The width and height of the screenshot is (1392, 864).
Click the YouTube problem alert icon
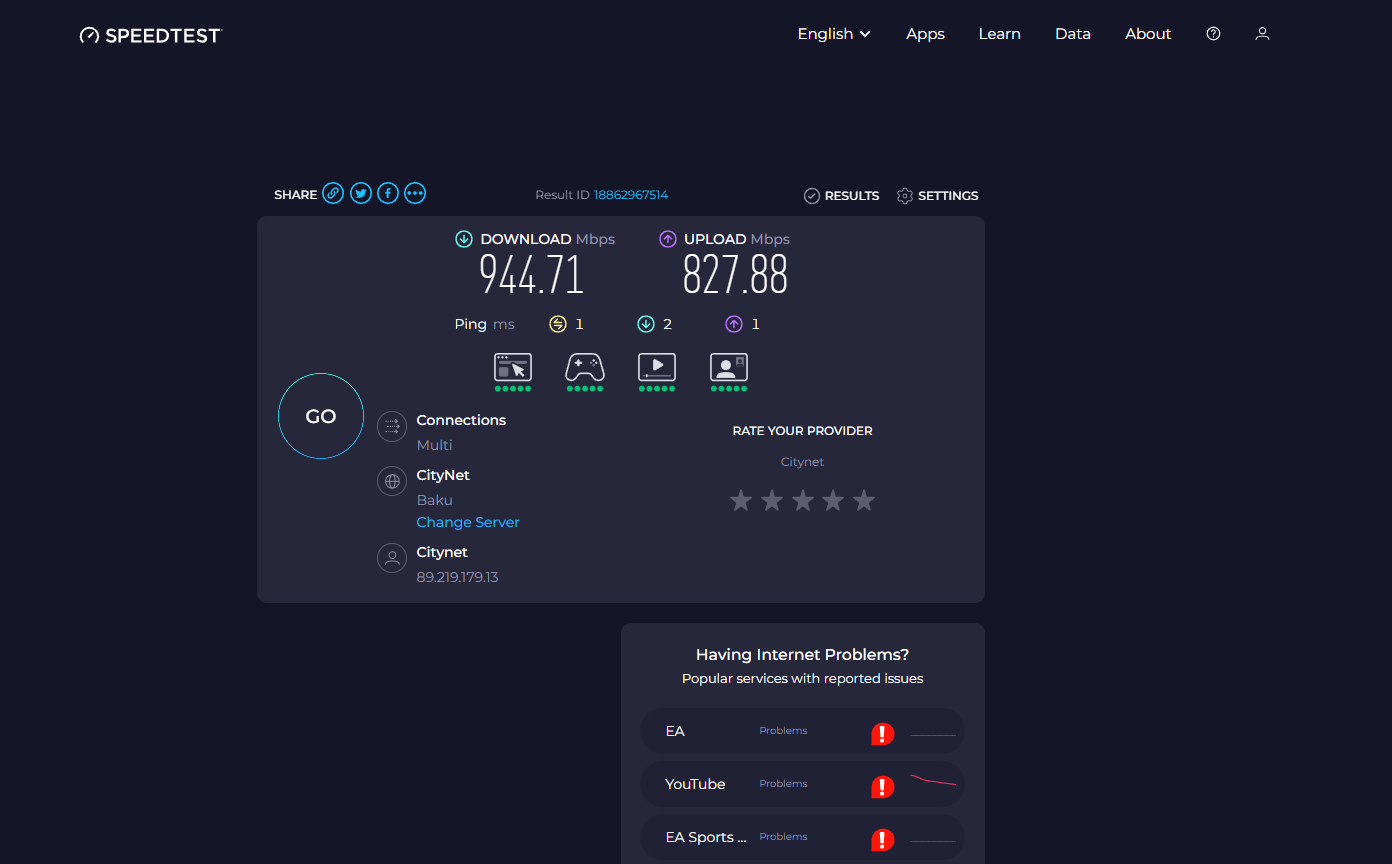pyautogui.click(x=882, y=787)
